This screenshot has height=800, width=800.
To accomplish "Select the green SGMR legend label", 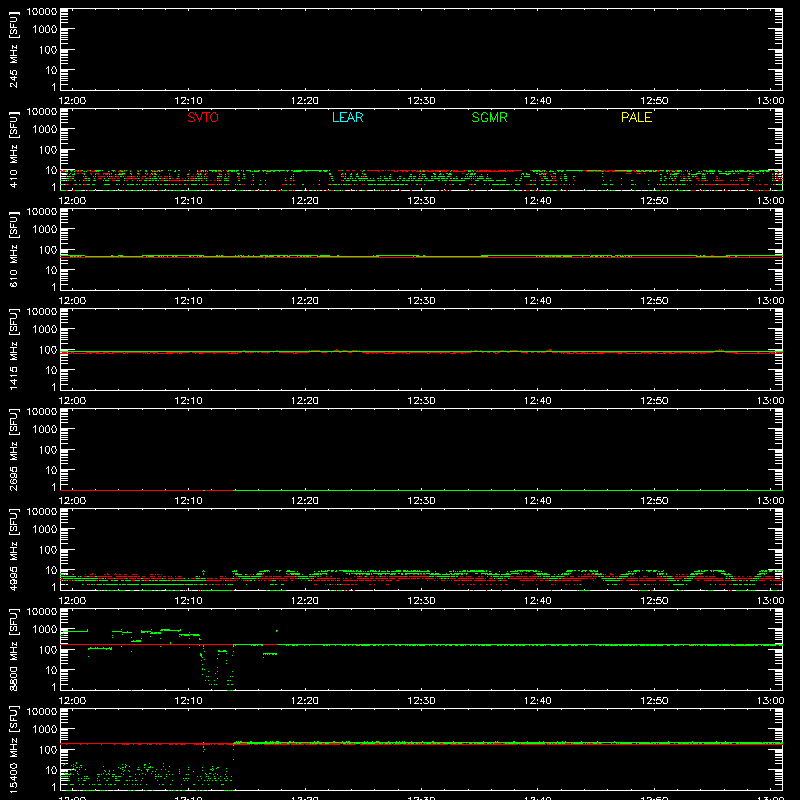I will point(489,117).
